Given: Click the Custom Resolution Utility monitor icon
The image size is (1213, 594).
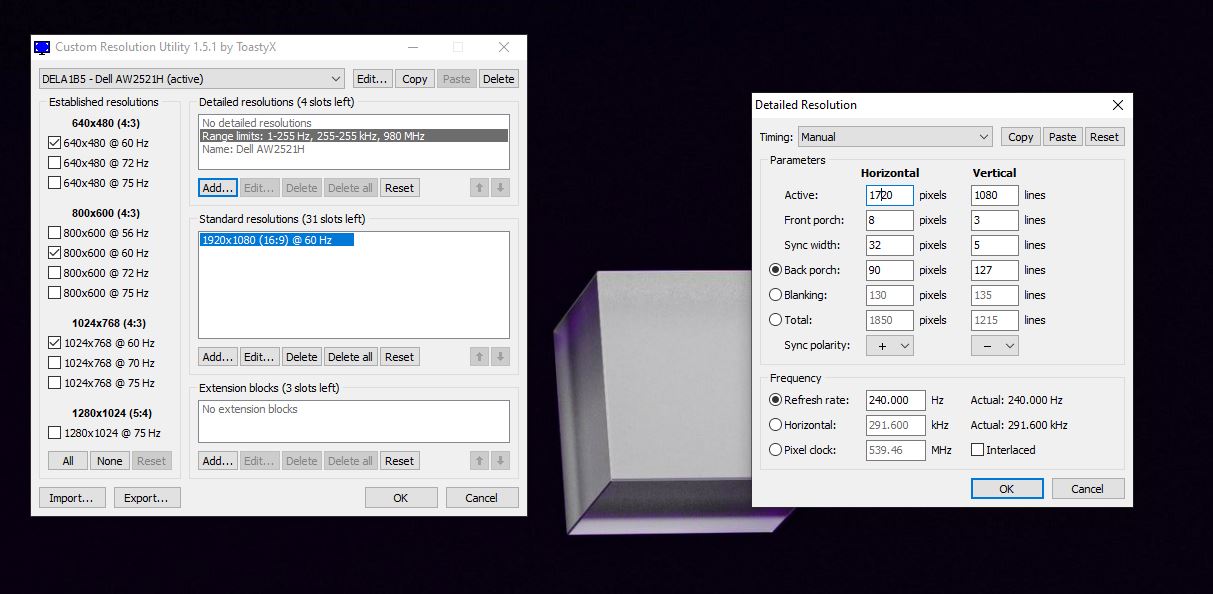Looking at the screenshot, I should (x=42, y=47).
